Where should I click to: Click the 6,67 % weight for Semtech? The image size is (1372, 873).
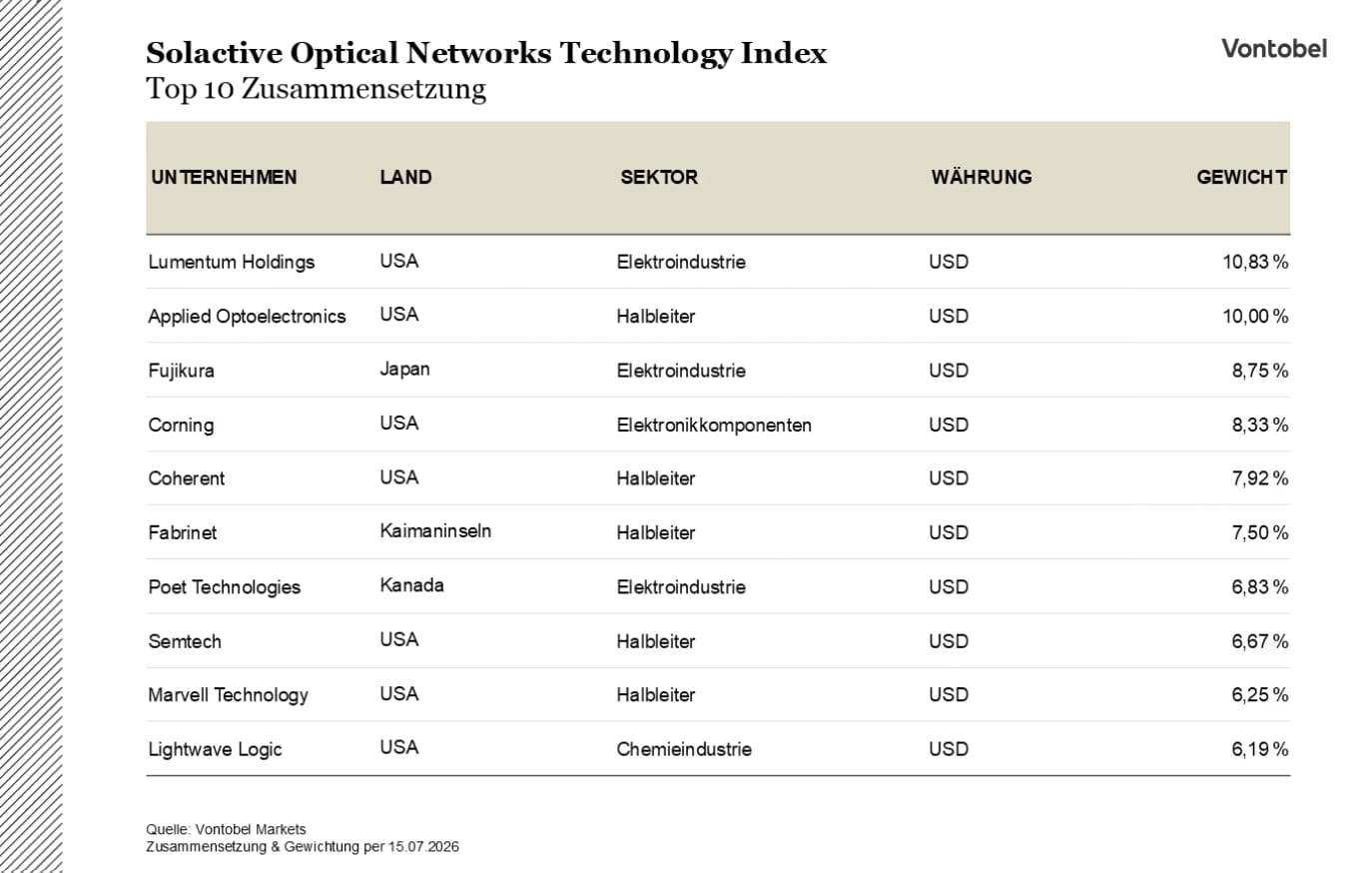[x=1259, y=641]
